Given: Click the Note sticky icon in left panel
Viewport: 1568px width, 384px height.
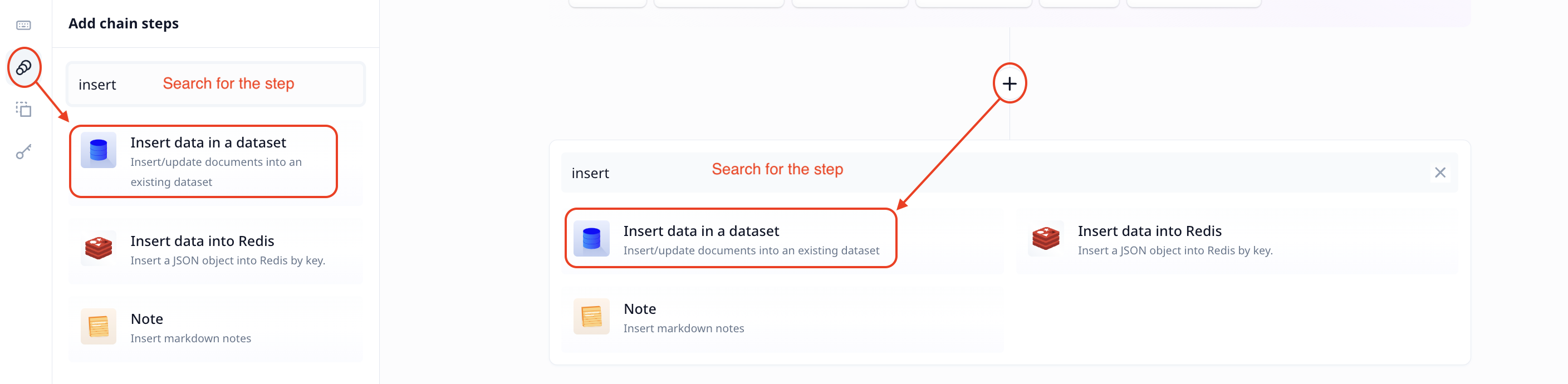Looking at the screenshot, I should tap(99, 326).
